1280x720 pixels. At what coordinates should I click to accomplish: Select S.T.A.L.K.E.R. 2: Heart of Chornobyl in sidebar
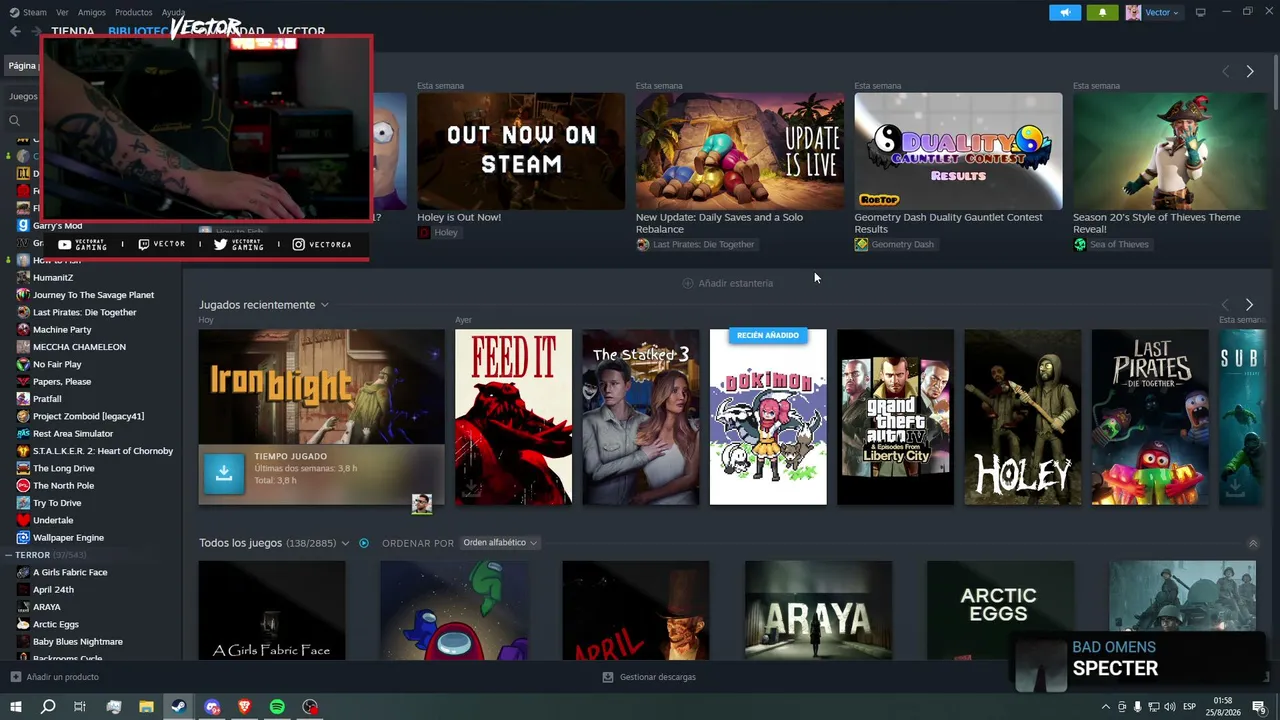[x=103, y=451]
